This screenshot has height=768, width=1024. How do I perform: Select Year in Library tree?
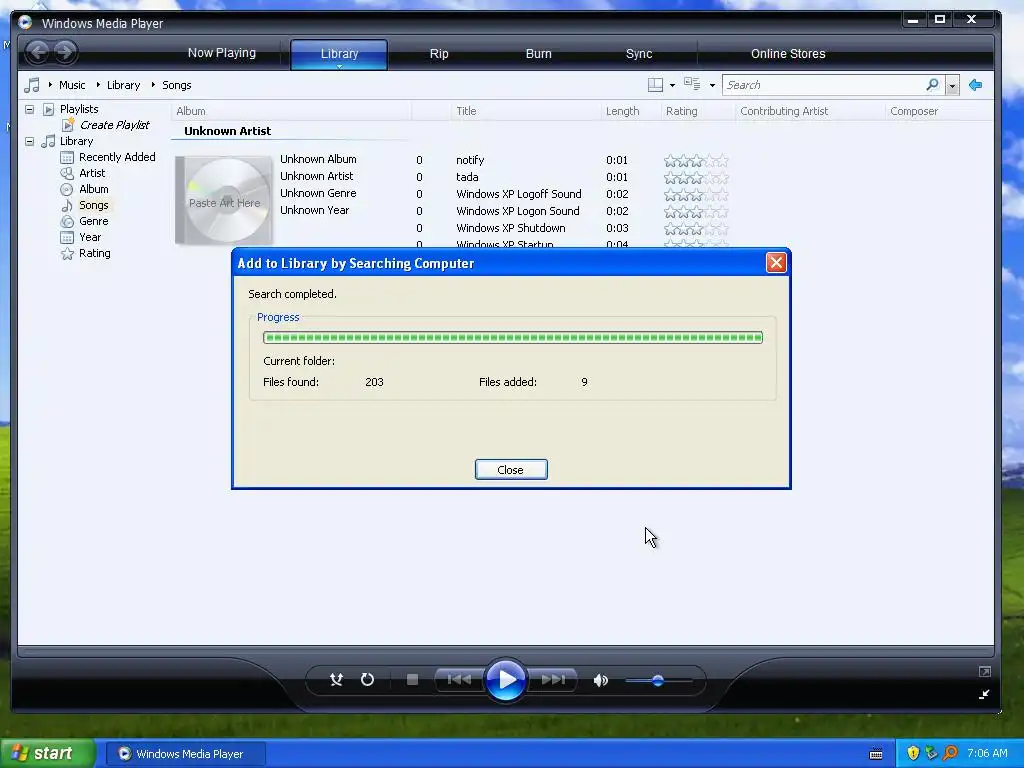tap(90, 237)
